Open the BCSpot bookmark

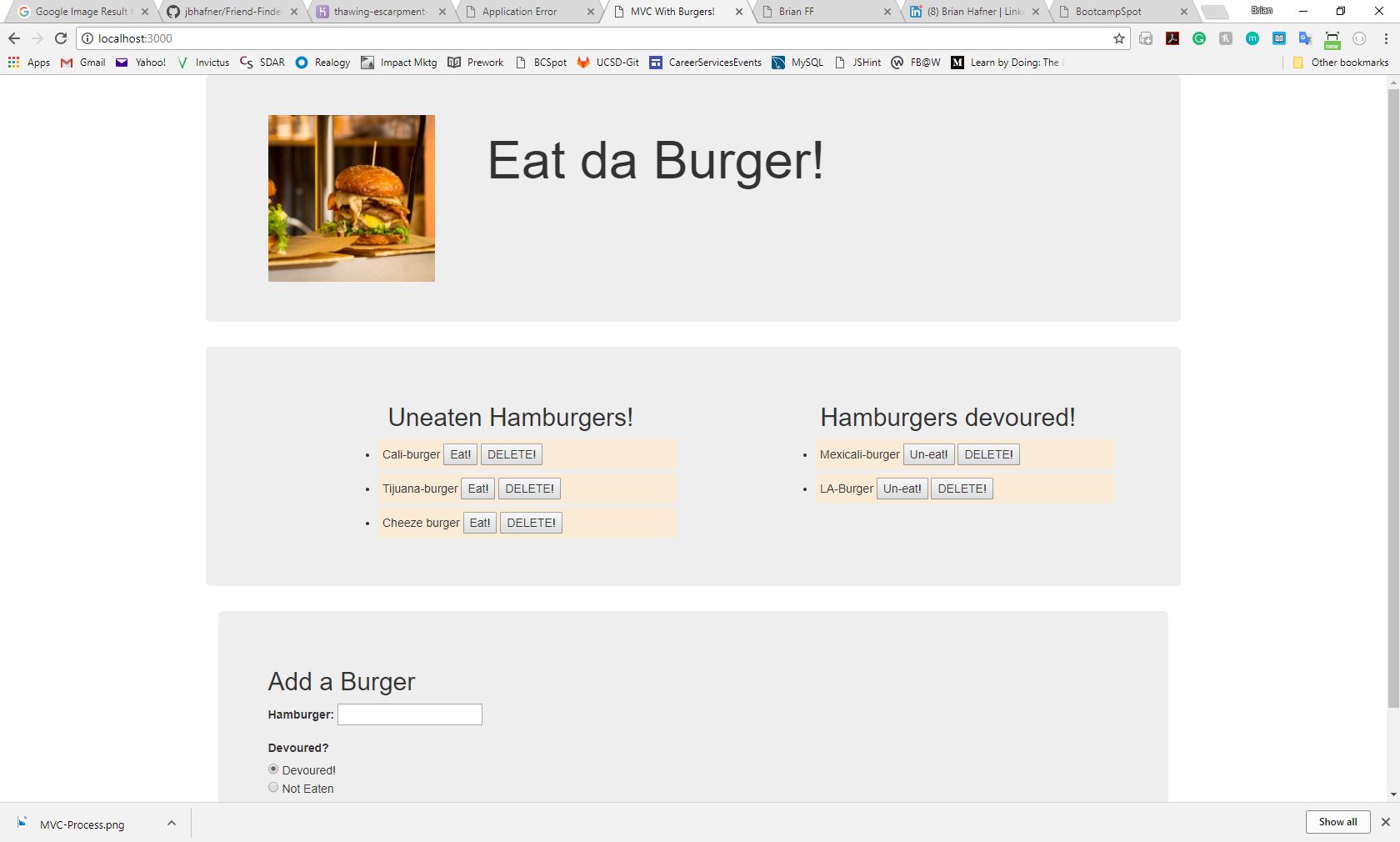pos(541,63)
